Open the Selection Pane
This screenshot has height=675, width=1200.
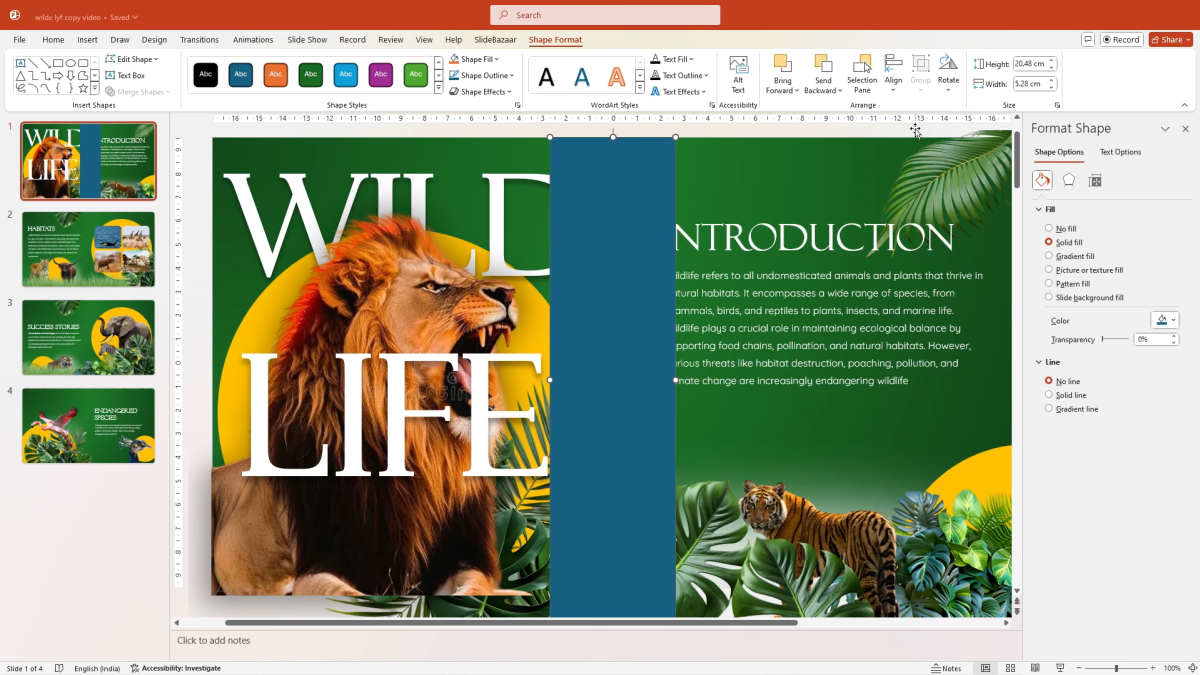861,75
